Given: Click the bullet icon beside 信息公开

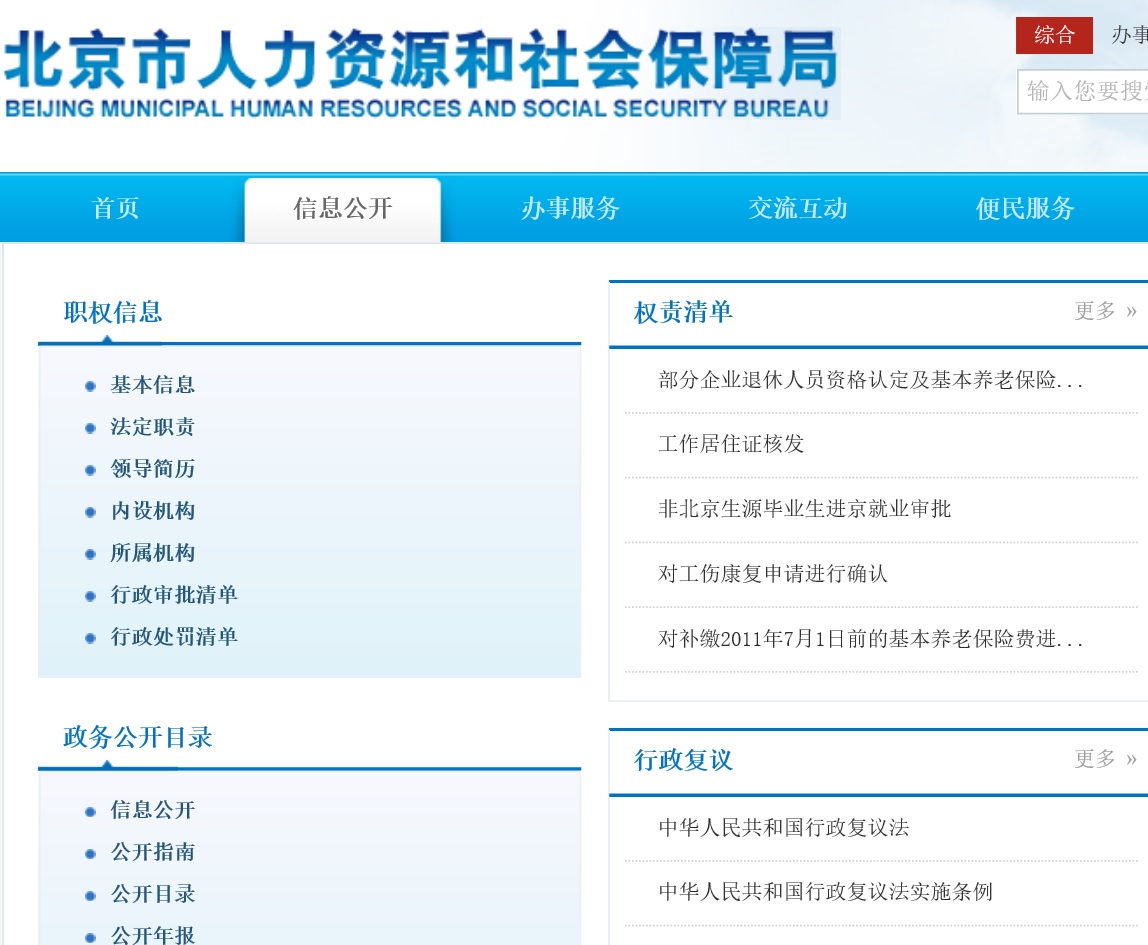Looking at the screenshot, I should [x=90, y=811].
